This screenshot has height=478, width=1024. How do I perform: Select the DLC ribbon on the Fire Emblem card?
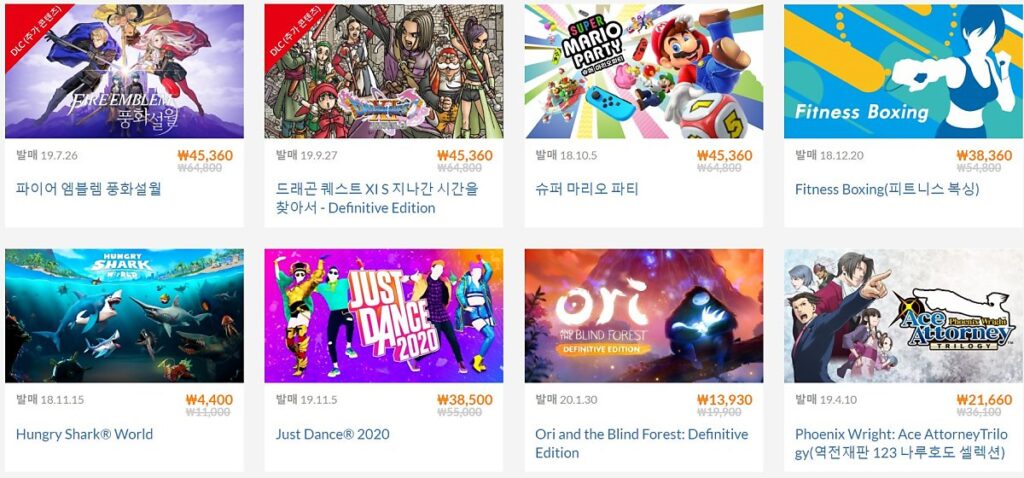point(33,32)
